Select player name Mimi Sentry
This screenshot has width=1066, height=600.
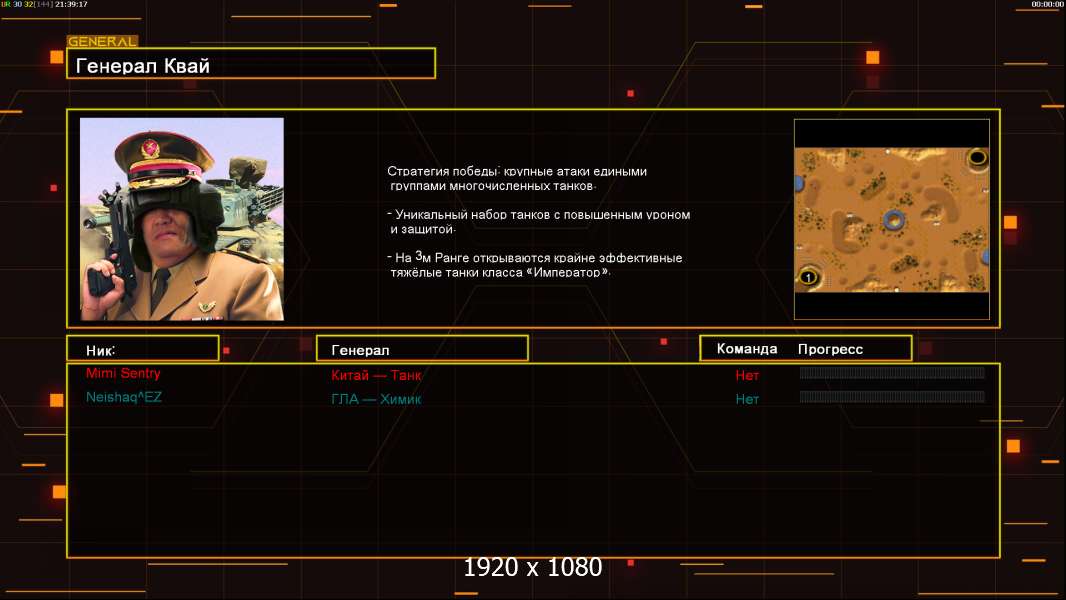tap(123, 373)
